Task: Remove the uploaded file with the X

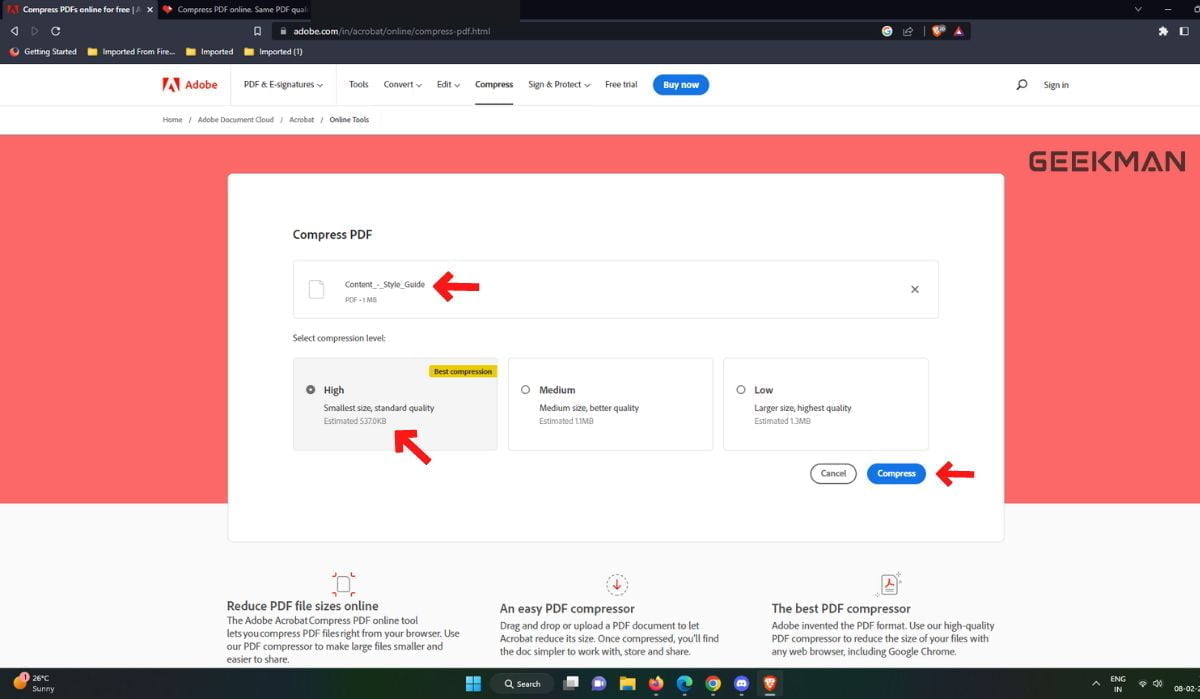Action: click(914, 289)
